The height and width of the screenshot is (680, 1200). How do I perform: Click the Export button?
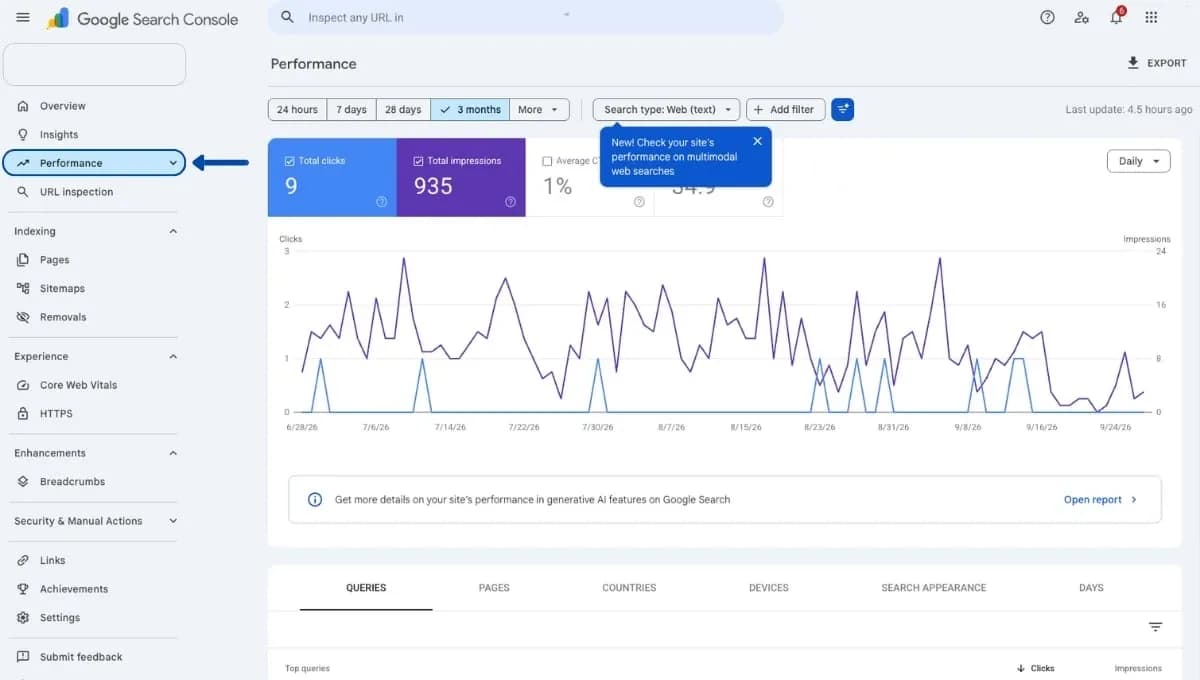click(x=1156, y=63)
